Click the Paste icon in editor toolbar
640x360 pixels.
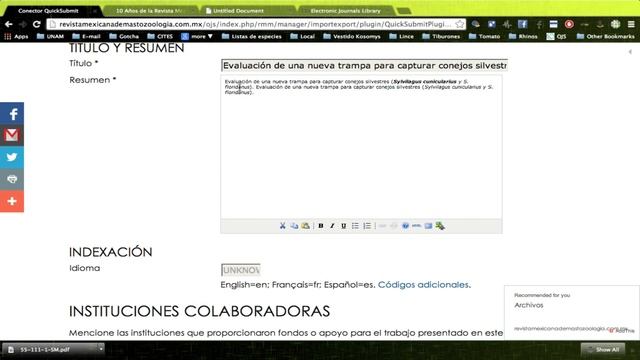(x=305, y=226)
